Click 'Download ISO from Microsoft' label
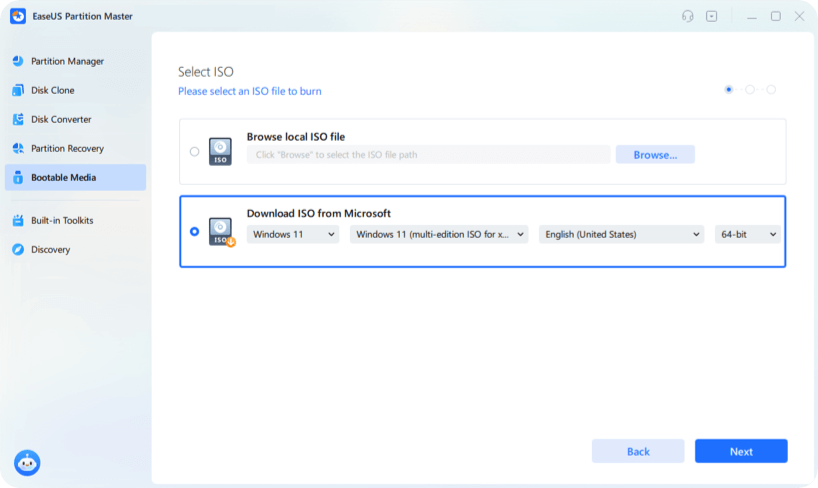Viewport: 818px width, 488px height. click(x=319, y=213)
